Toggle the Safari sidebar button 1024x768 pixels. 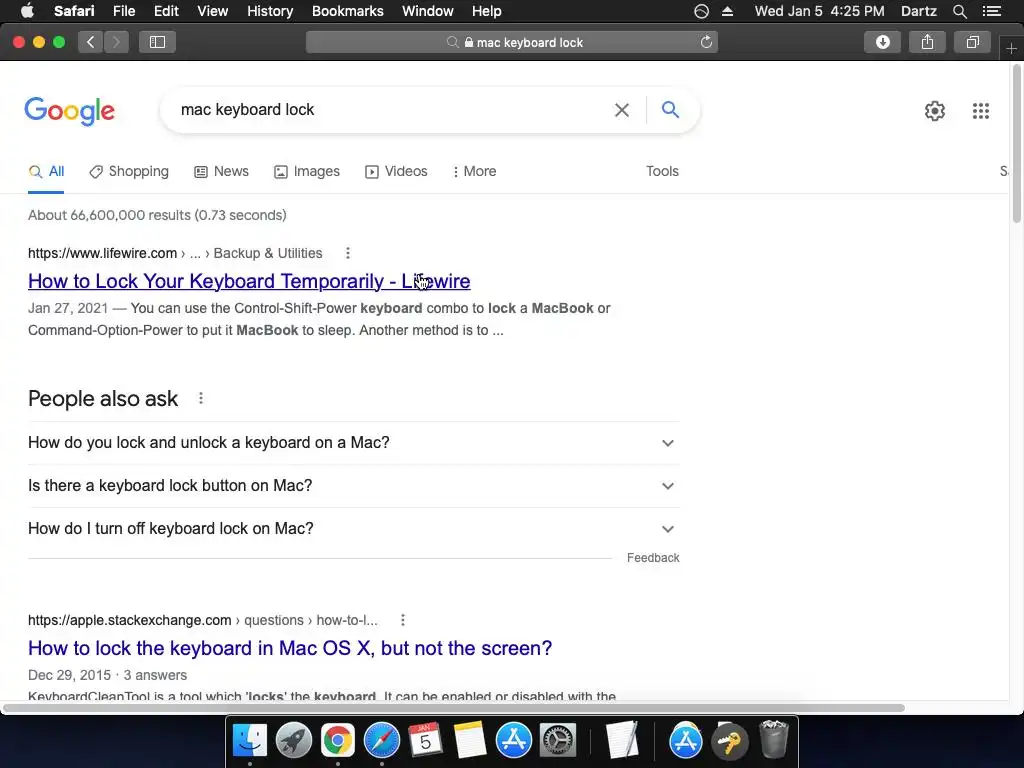157,42
